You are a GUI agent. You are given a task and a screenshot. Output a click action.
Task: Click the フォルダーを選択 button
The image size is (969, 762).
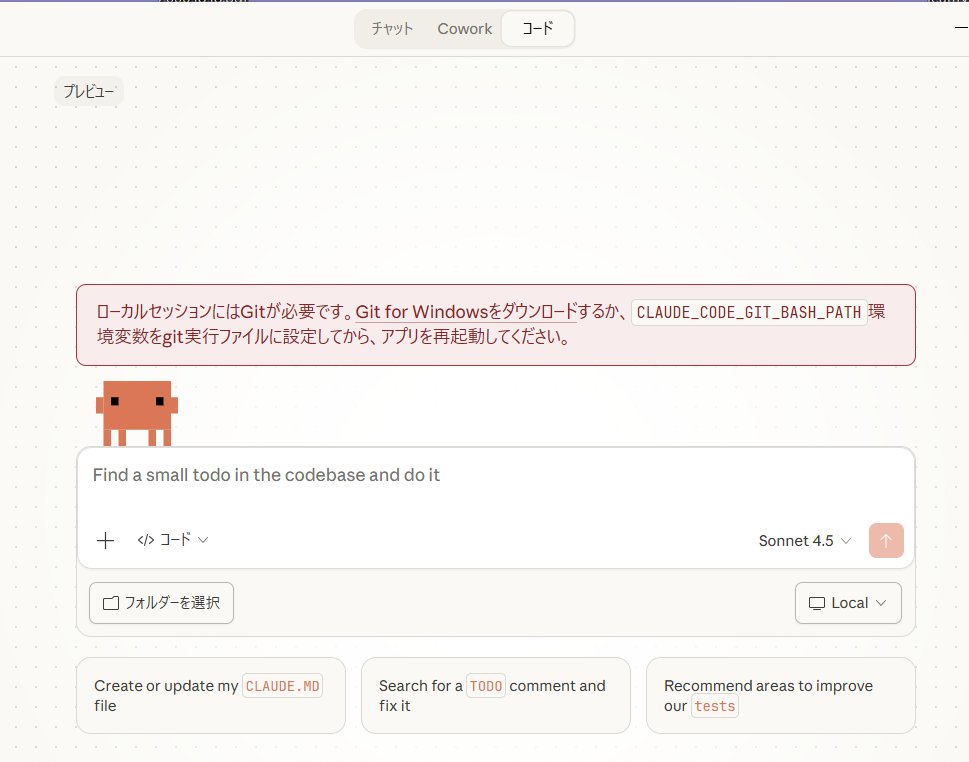[161, 603]
